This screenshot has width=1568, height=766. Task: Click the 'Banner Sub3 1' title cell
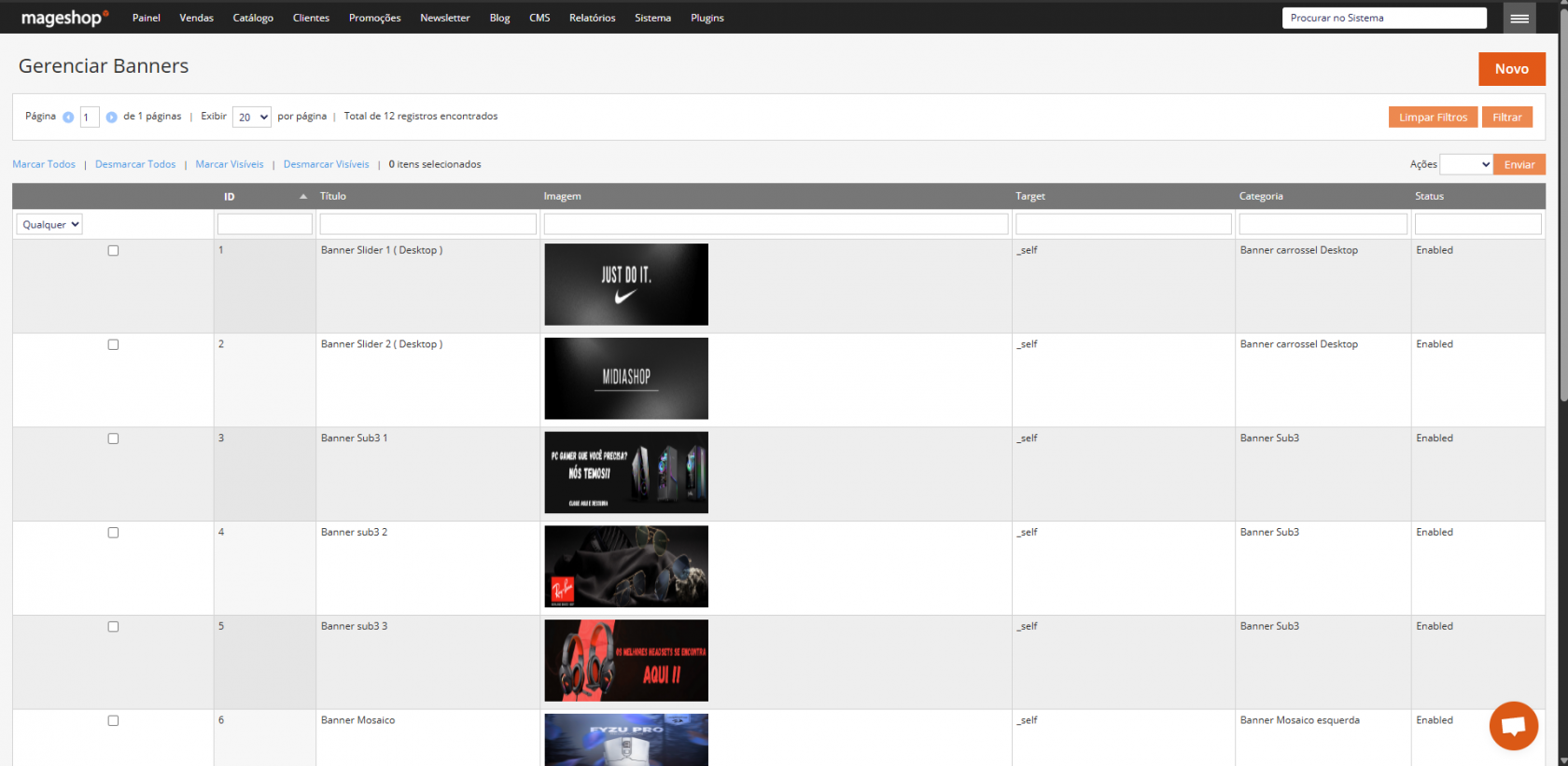354,439
